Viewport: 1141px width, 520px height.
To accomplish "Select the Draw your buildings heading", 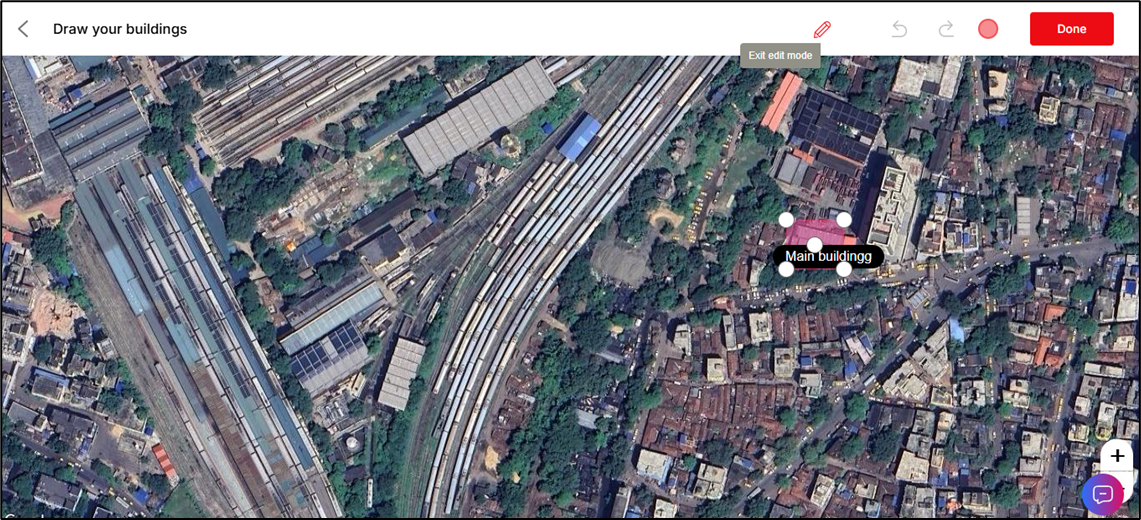I will point(120,29).
